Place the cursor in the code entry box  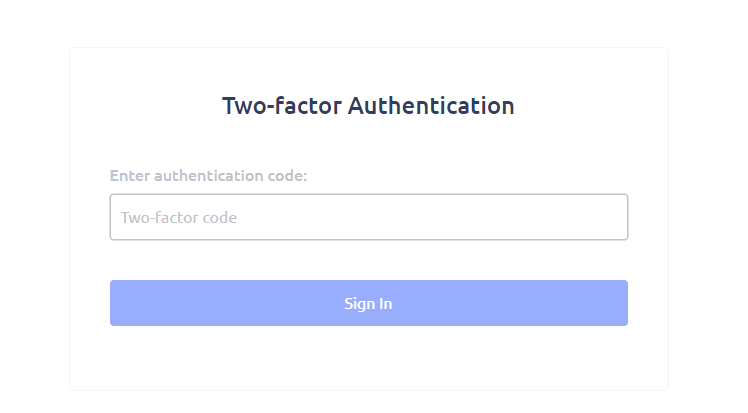coord(369,217)
